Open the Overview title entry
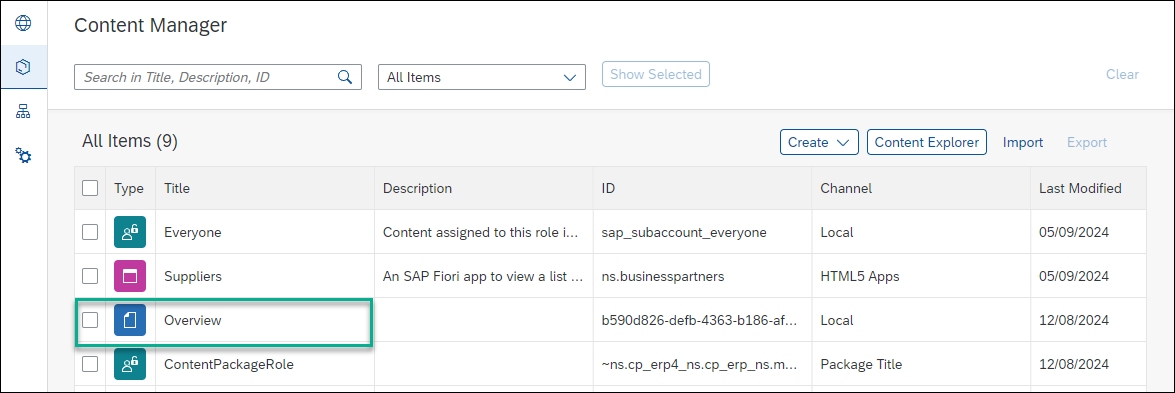This screenshot has width=1175, height=393. [x=193, y=320]
